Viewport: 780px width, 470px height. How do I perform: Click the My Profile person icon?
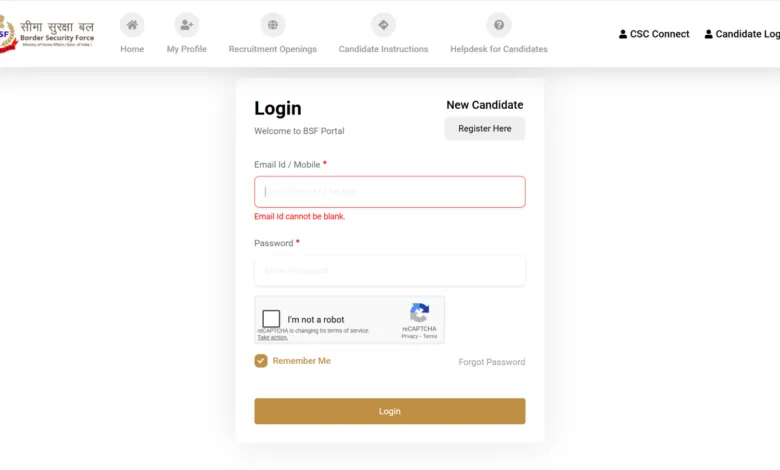[x=186, y=25]
